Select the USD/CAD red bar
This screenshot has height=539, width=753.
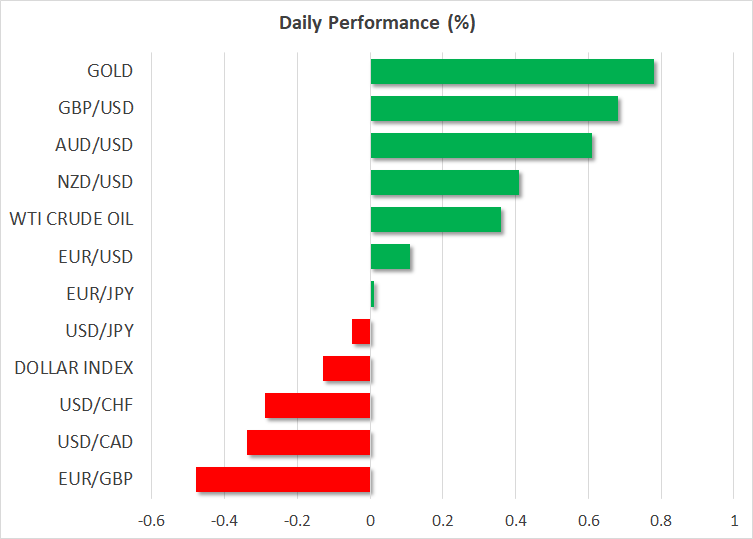[x=309, y=442]
